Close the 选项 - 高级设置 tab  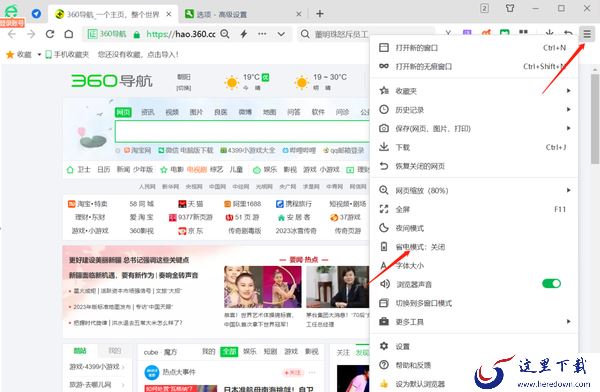click(x=299, y=14)
